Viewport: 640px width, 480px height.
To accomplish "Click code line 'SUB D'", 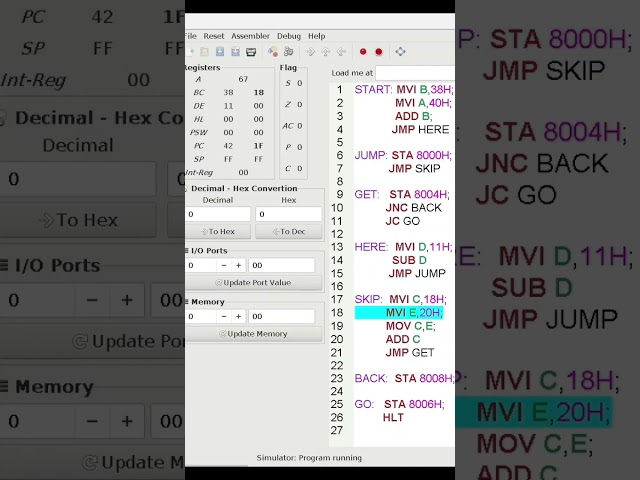I will point(409,260).
